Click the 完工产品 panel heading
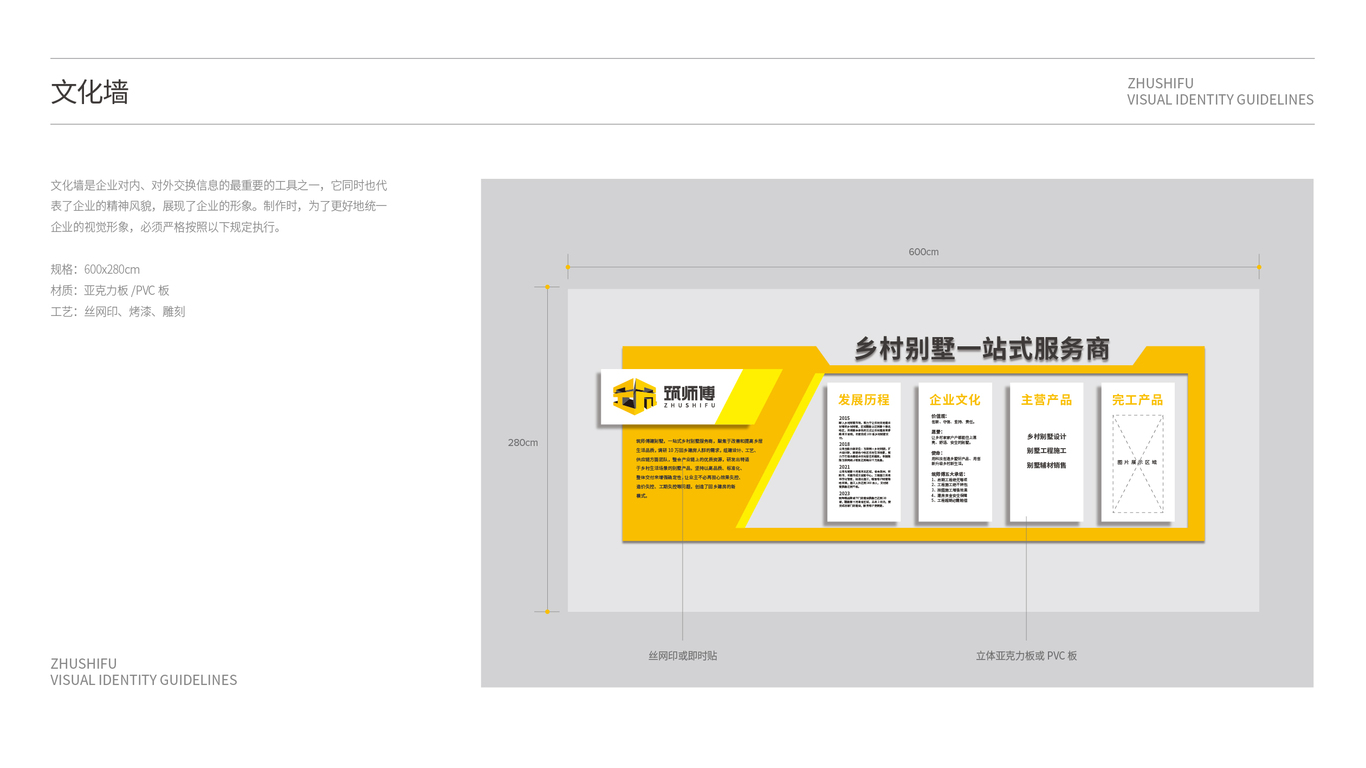 pos(1137,399)
